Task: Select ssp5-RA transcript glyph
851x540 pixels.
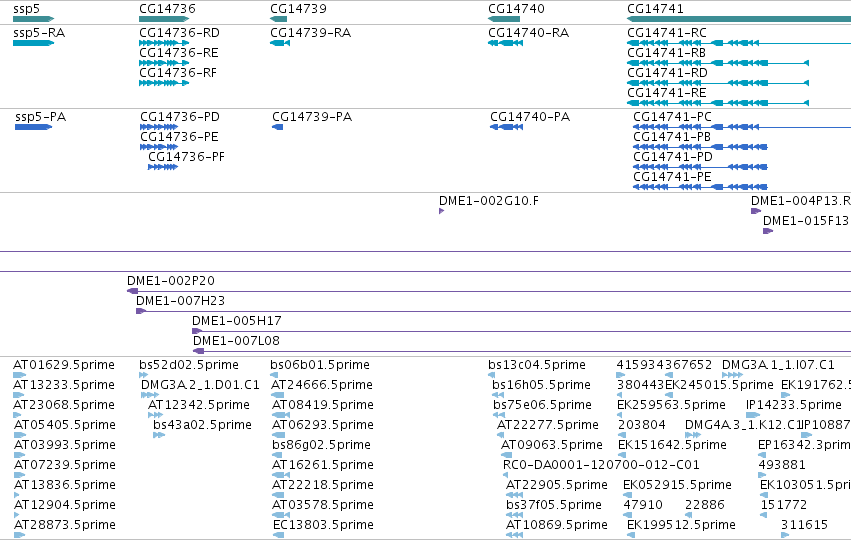Action: coord(34,43)
